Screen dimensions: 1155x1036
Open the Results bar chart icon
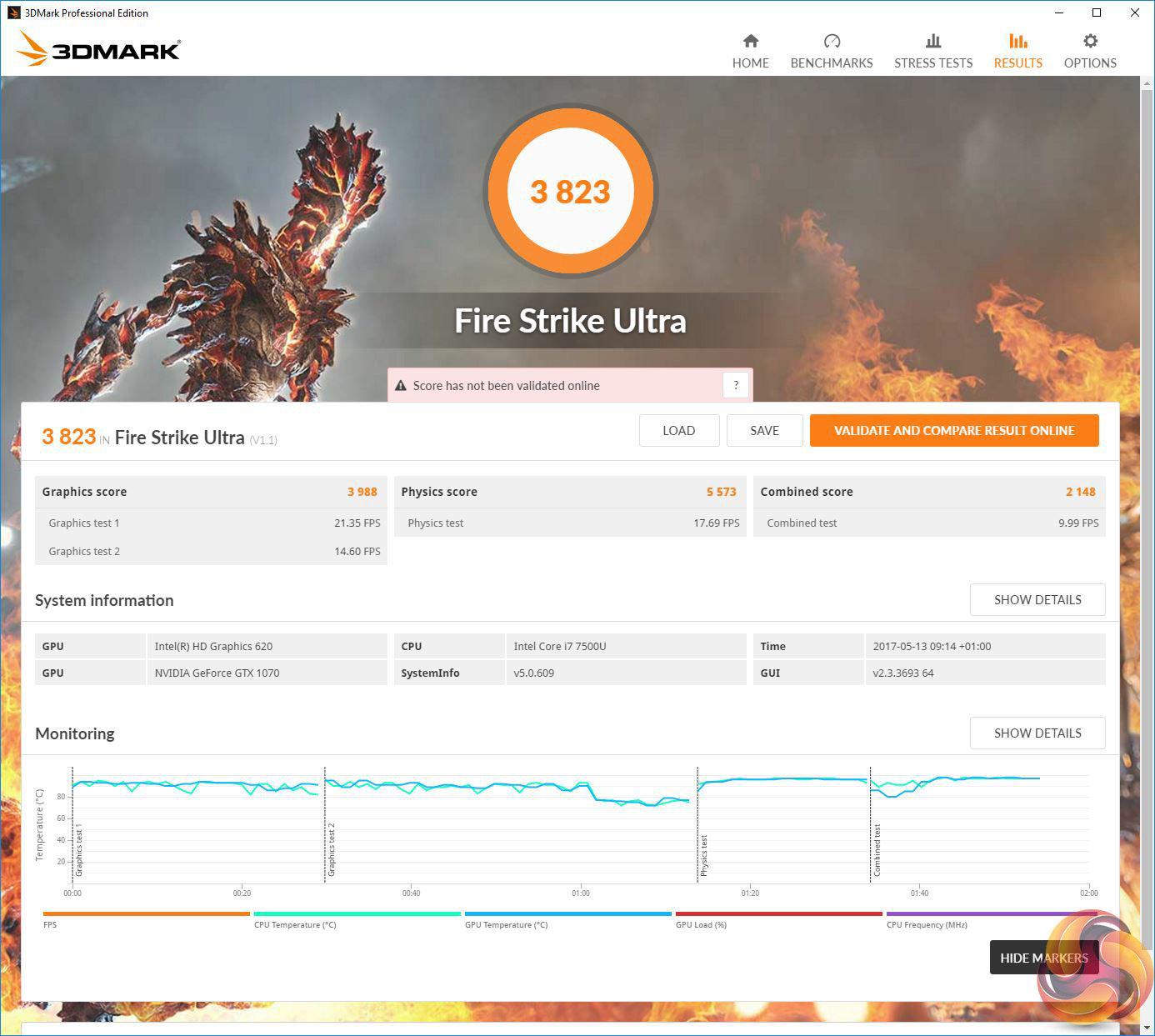point(1018,41)
